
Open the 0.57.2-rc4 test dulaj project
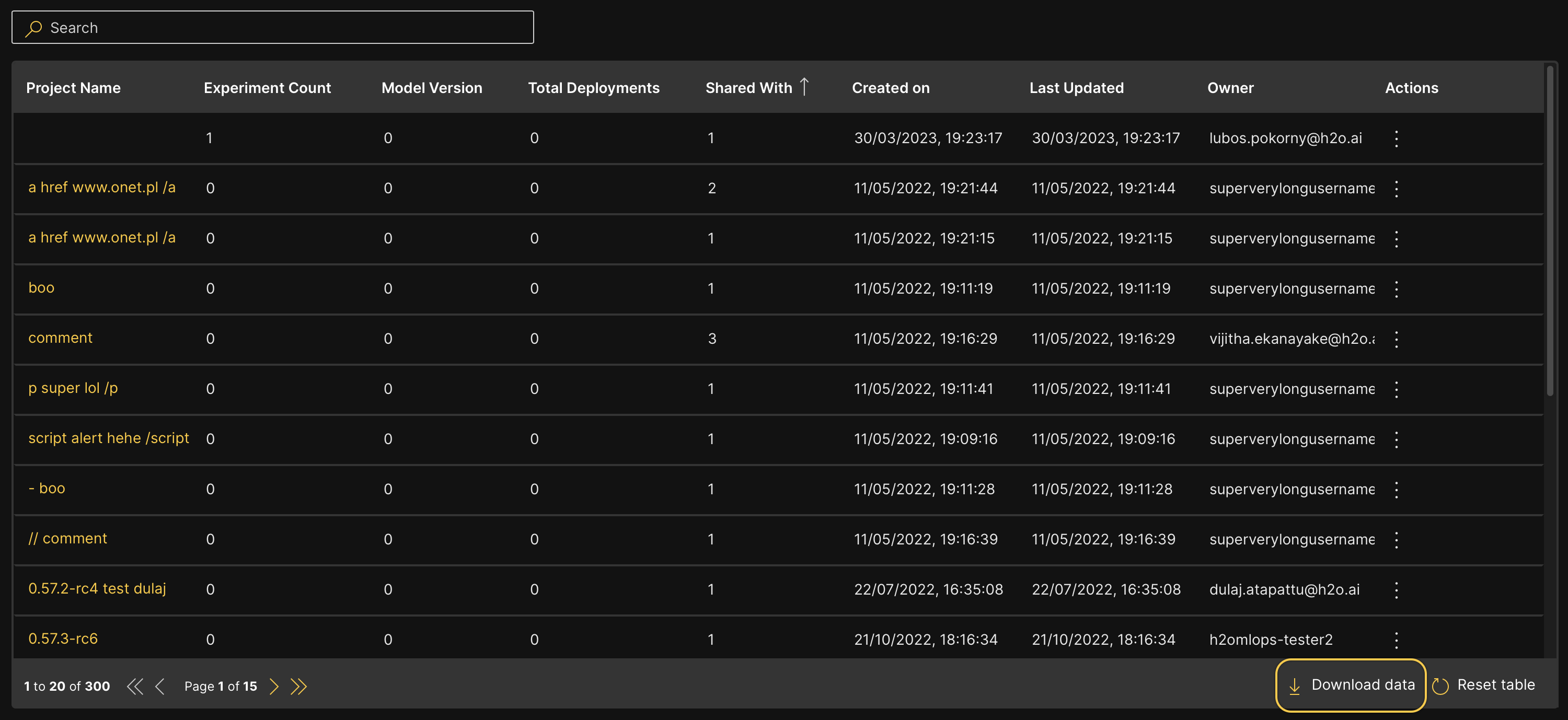[x=97, y=588]
